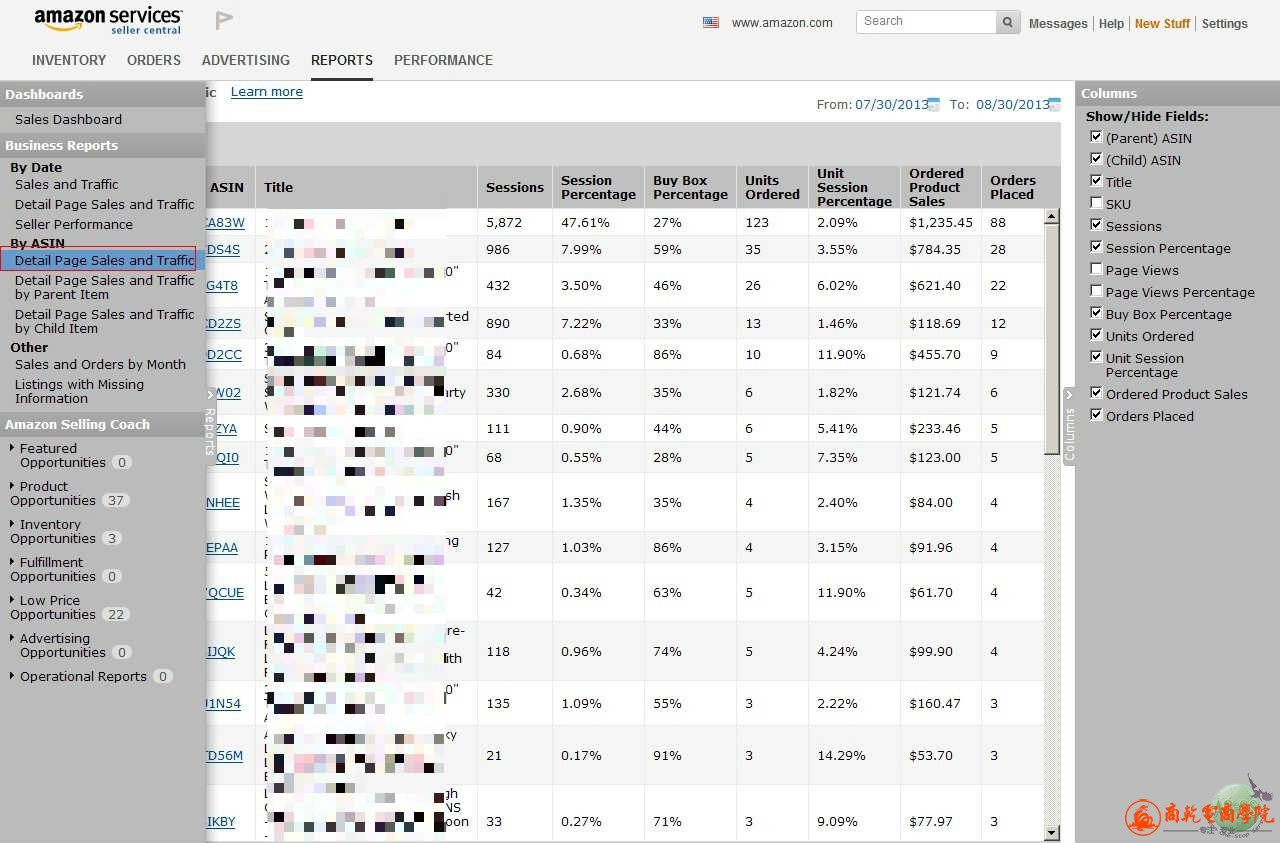Open ASIN link ending in IKBY
The width and height of the screenshot is (1280, 843).
(221, 821)
